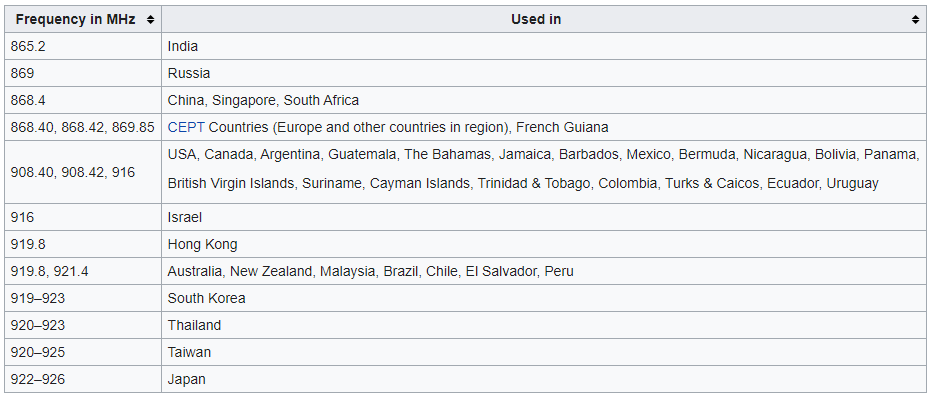Select the India cell

tap(544, 46)
